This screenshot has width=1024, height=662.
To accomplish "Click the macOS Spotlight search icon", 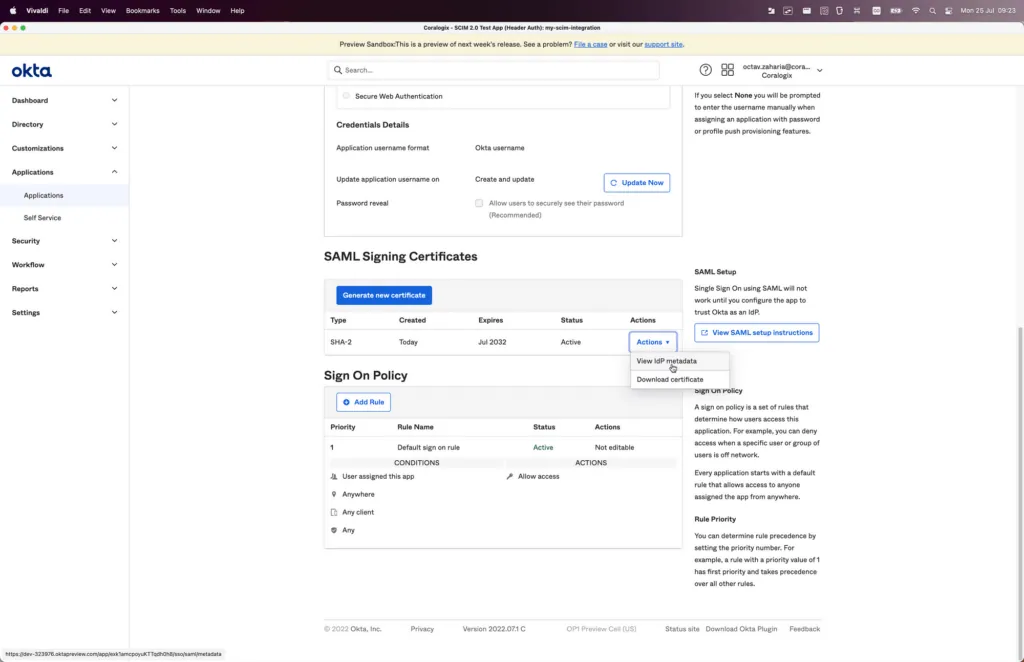I will click(932, 10).
